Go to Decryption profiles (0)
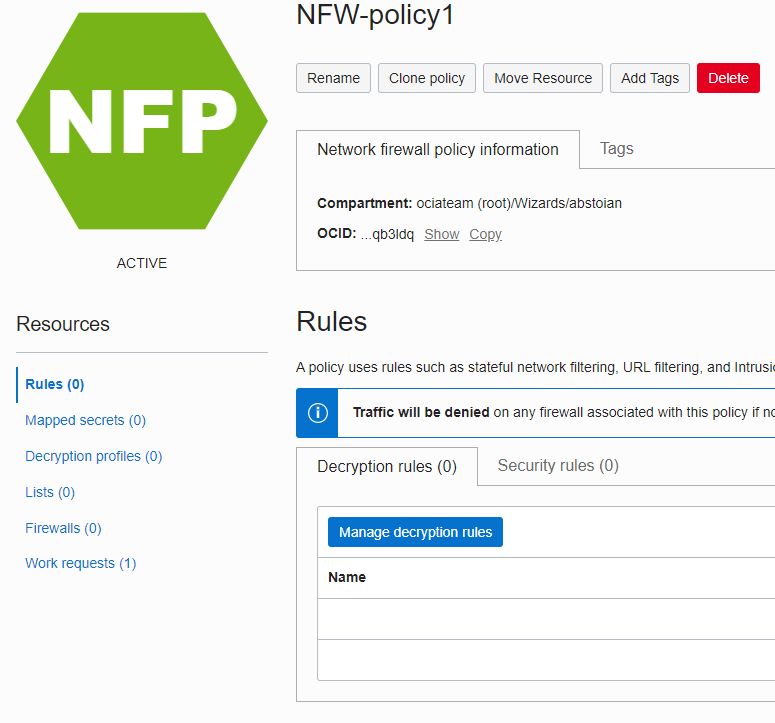Screen dimensions: 775x723 [93, 457]
